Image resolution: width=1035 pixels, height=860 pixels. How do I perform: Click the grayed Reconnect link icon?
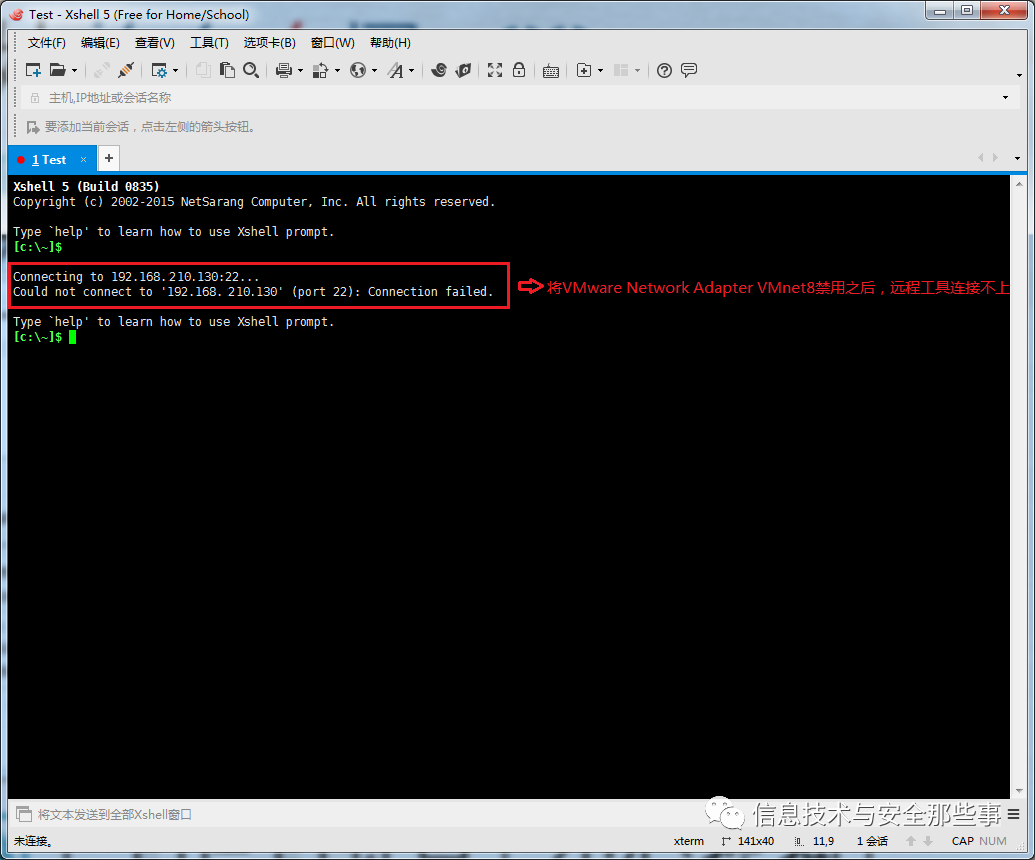tap(101, 70)
